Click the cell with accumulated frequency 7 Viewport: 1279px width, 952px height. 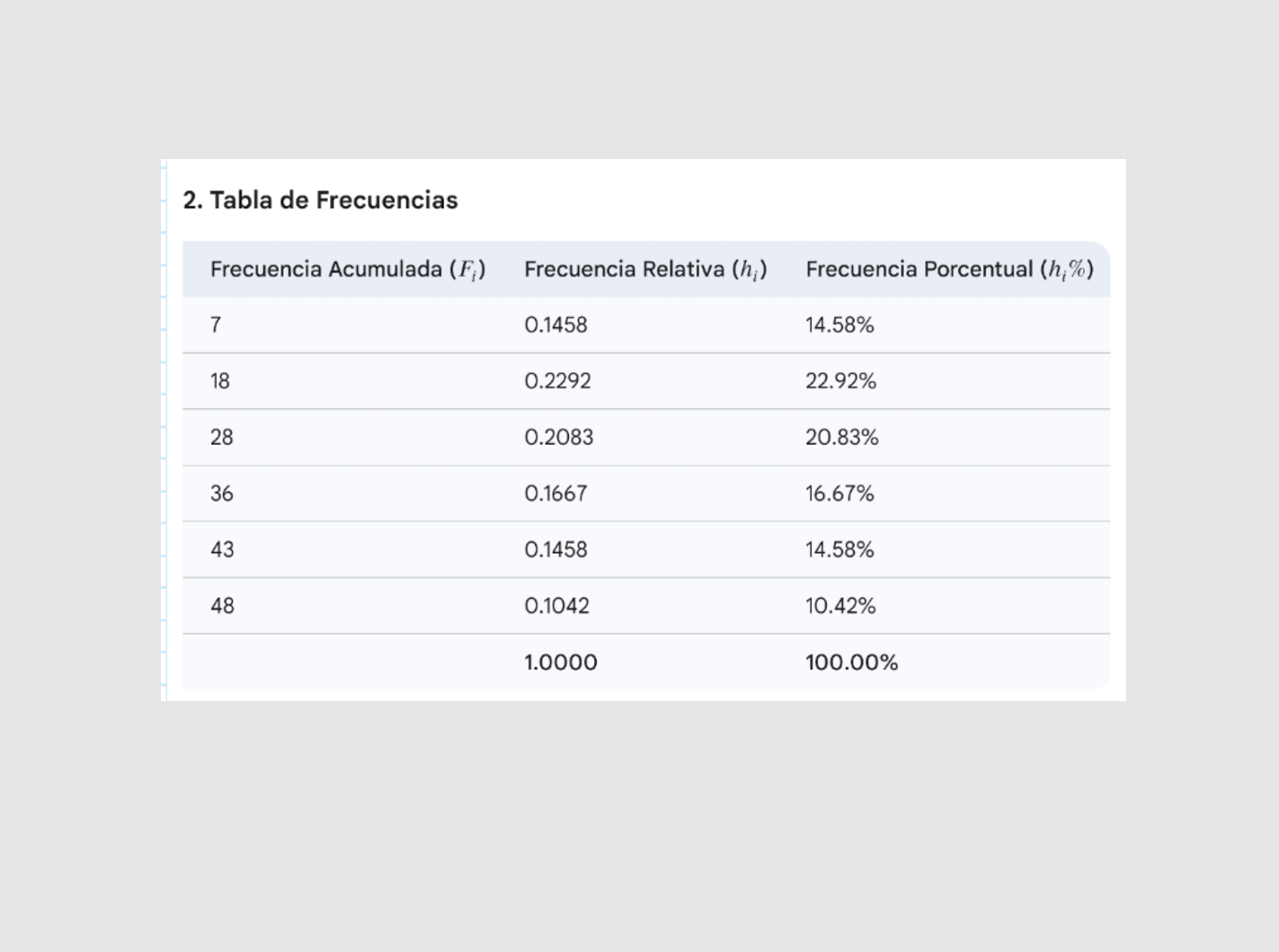[x=216, y=325]
